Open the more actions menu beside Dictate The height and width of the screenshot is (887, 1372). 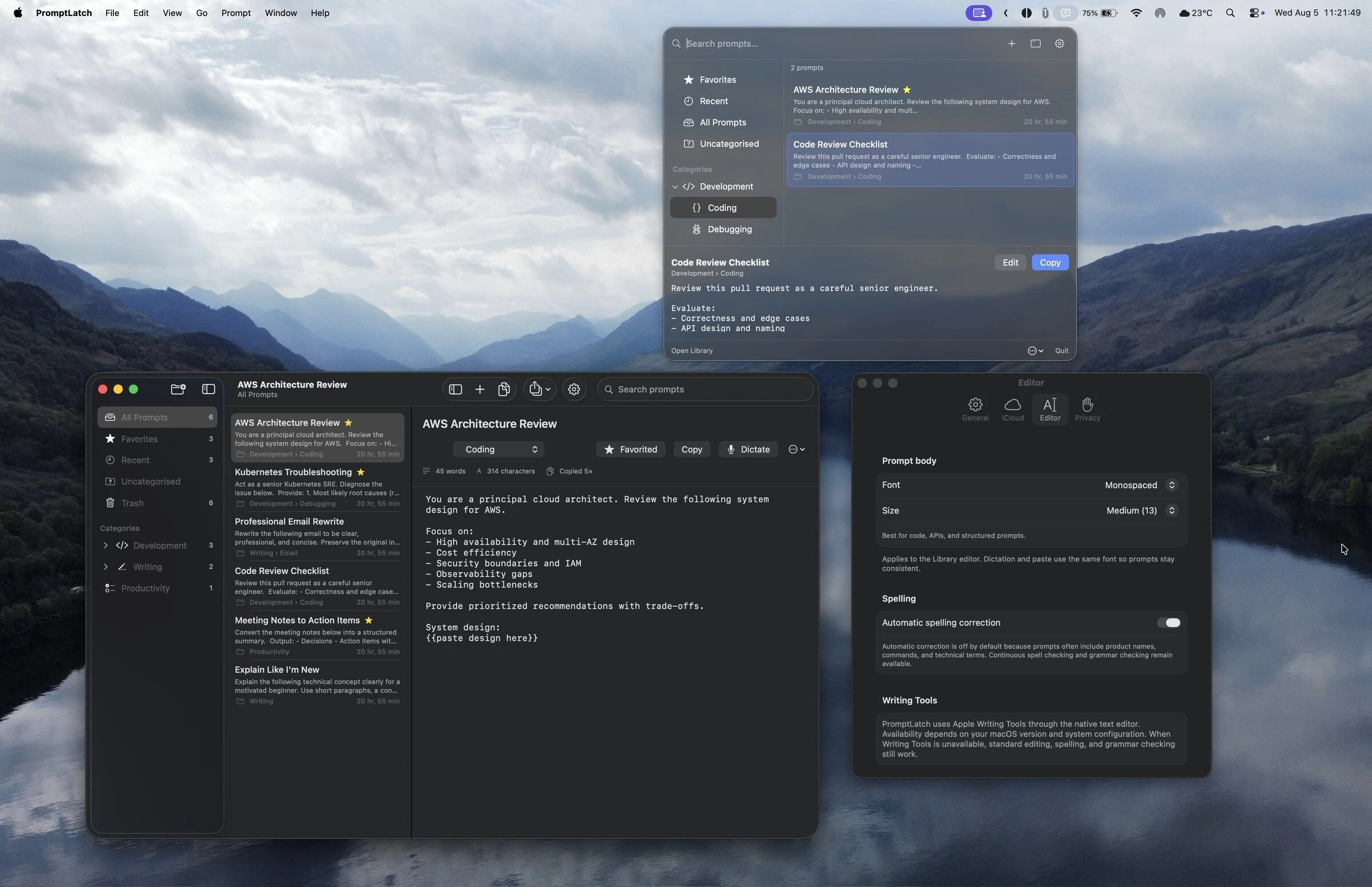[x=796, y=450]
